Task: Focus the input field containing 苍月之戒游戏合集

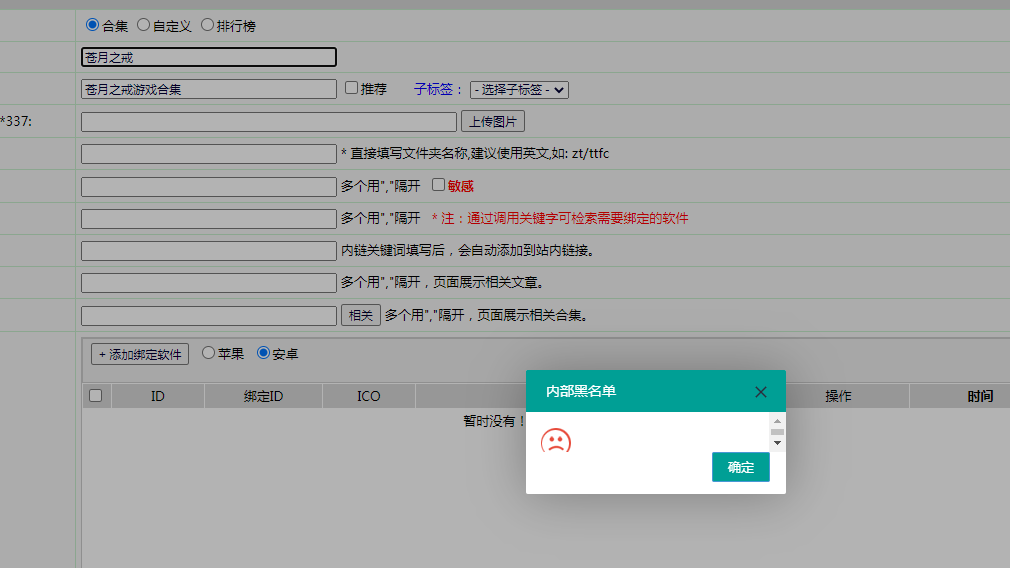Action: [208, 90]
